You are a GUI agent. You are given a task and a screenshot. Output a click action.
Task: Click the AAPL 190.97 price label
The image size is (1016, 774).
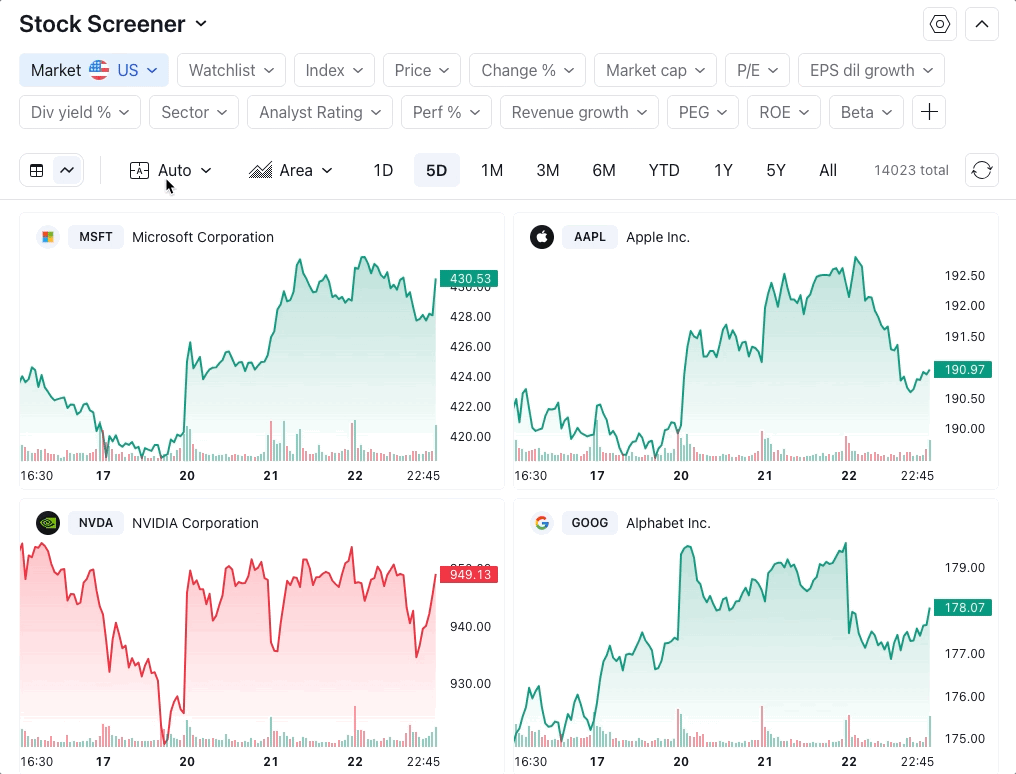[x=962, y=369]
